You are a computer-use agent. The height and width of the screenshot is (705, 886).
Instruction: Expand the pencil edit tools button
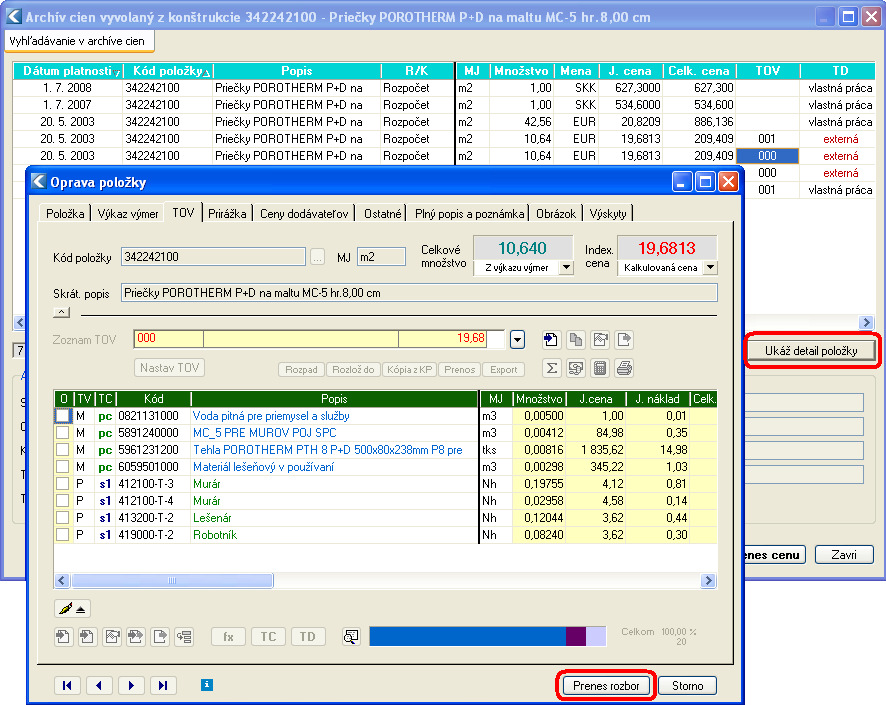coord(72,609)
